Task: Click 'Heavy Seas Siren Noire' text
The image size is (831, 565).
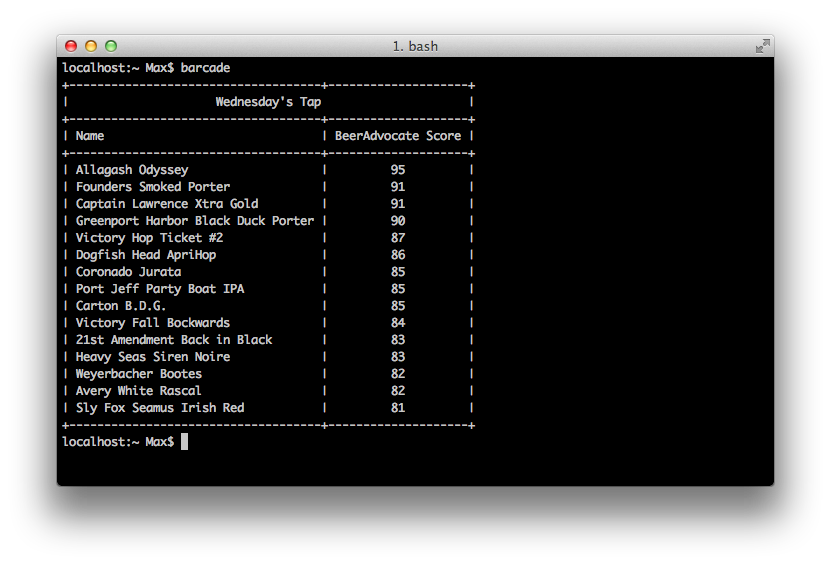Action: coord(153,357)
